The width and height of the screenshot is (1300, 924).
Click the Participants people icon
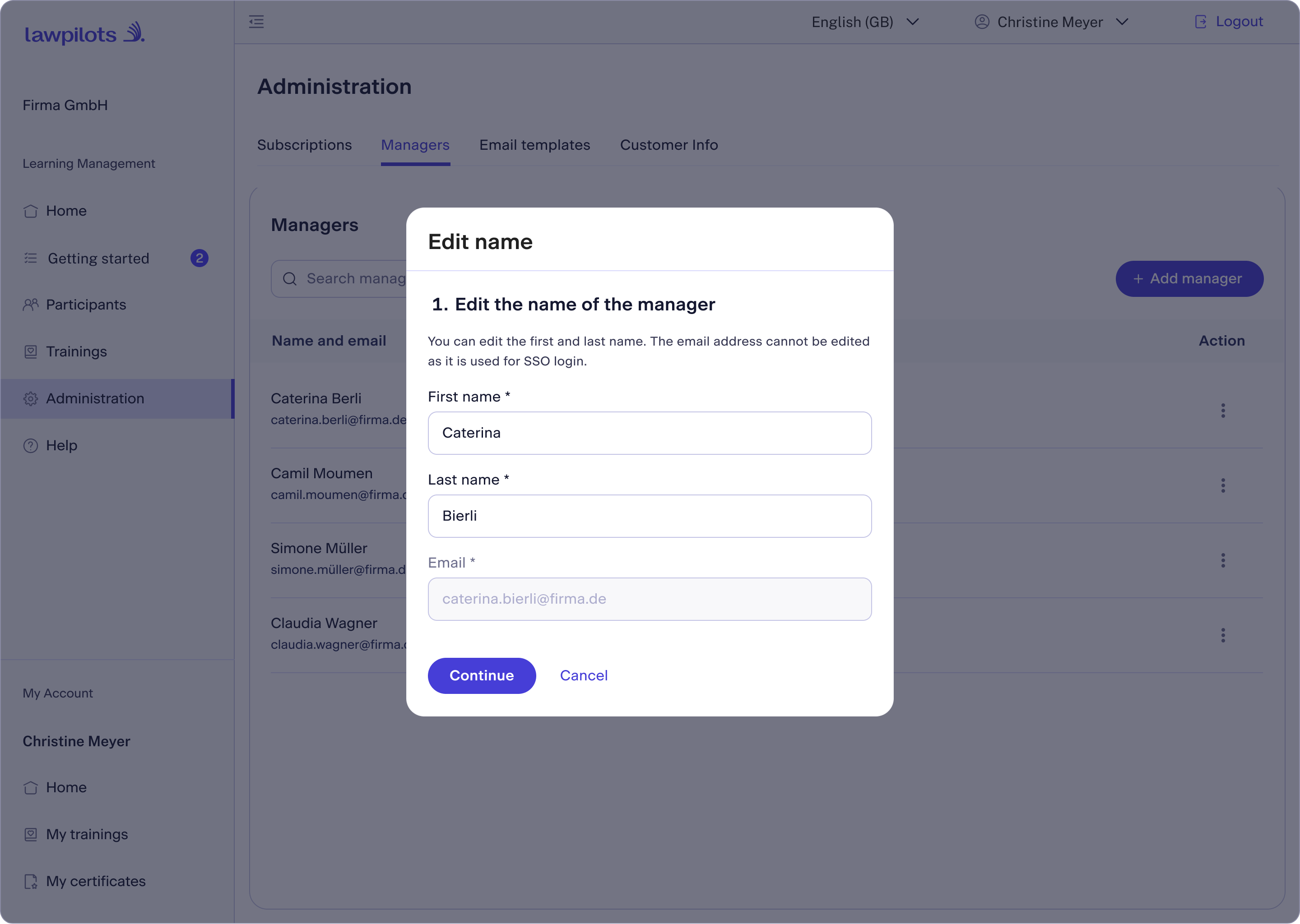(x=31, y=305)
